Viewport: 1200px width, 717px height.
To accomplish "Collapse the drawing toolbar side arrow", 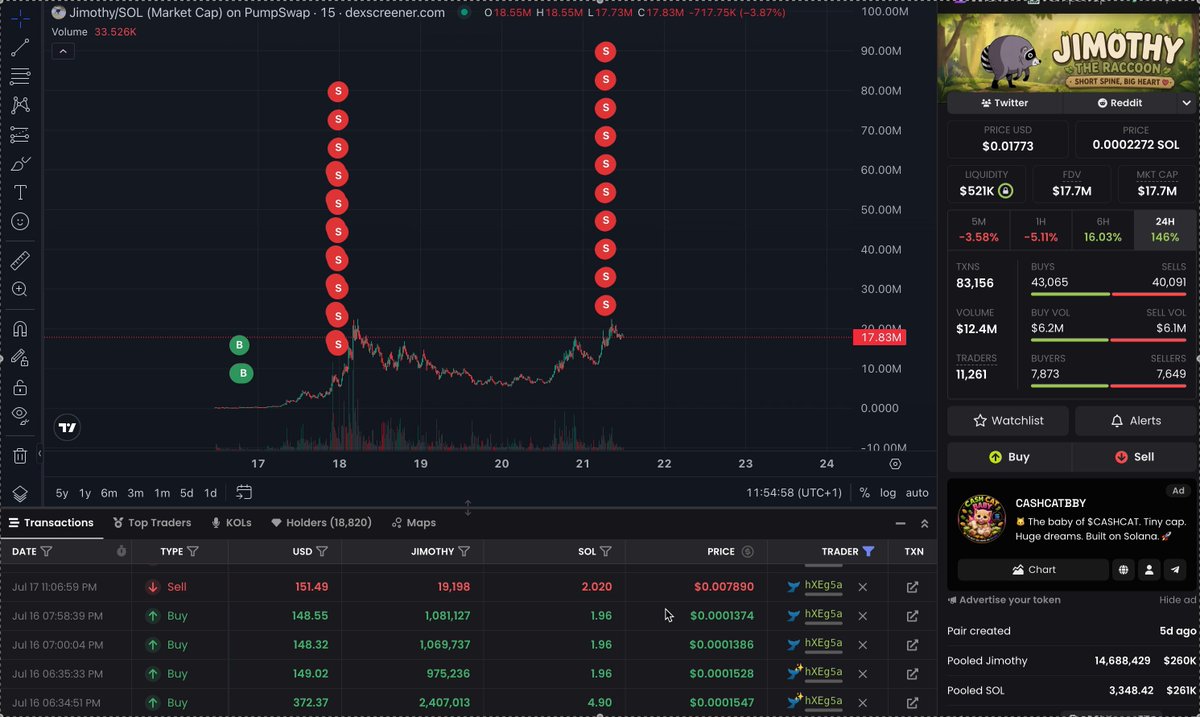I will [40, 454].
